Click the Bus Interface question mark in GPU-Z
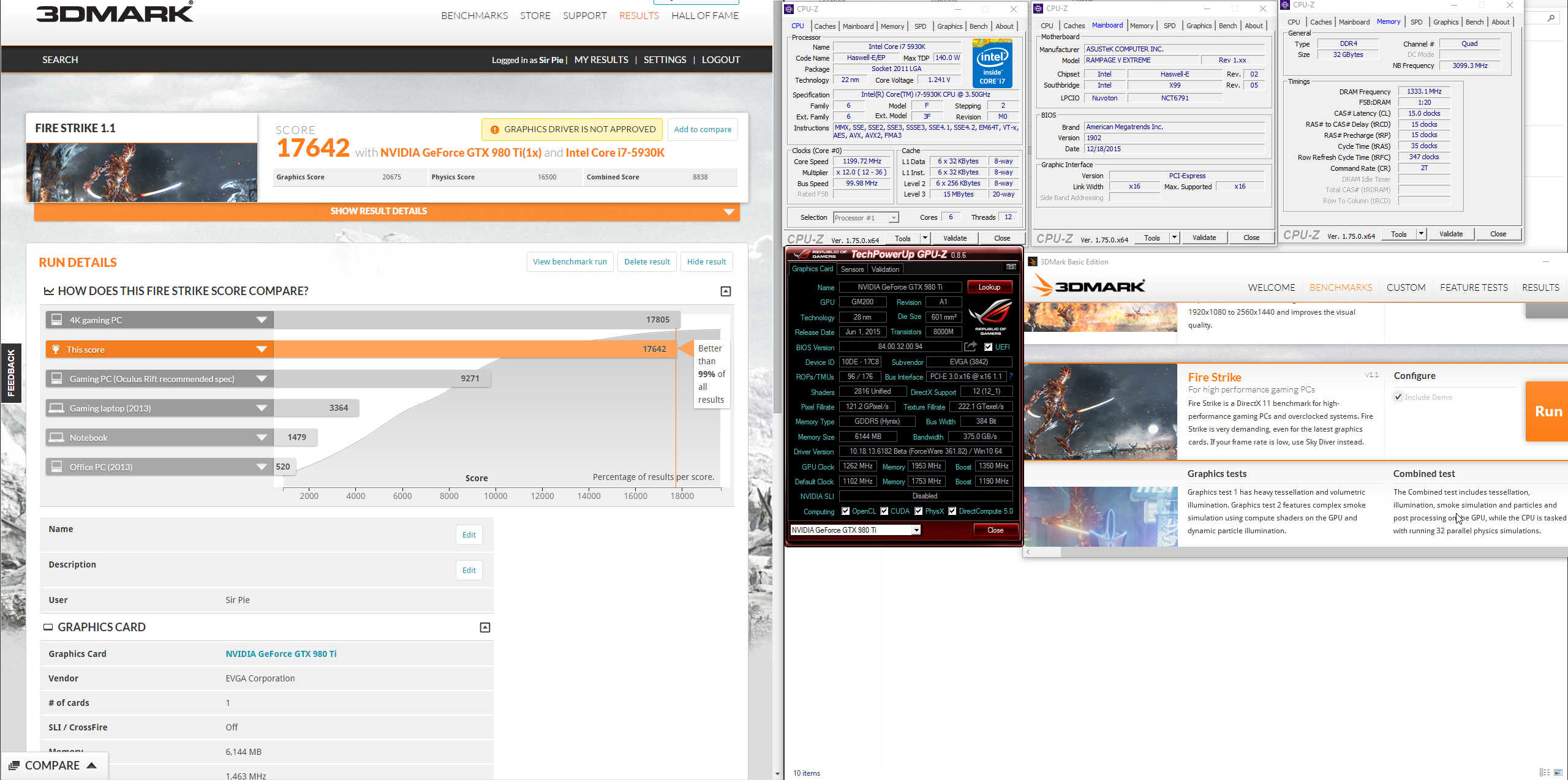 [x=1011, y=377]
